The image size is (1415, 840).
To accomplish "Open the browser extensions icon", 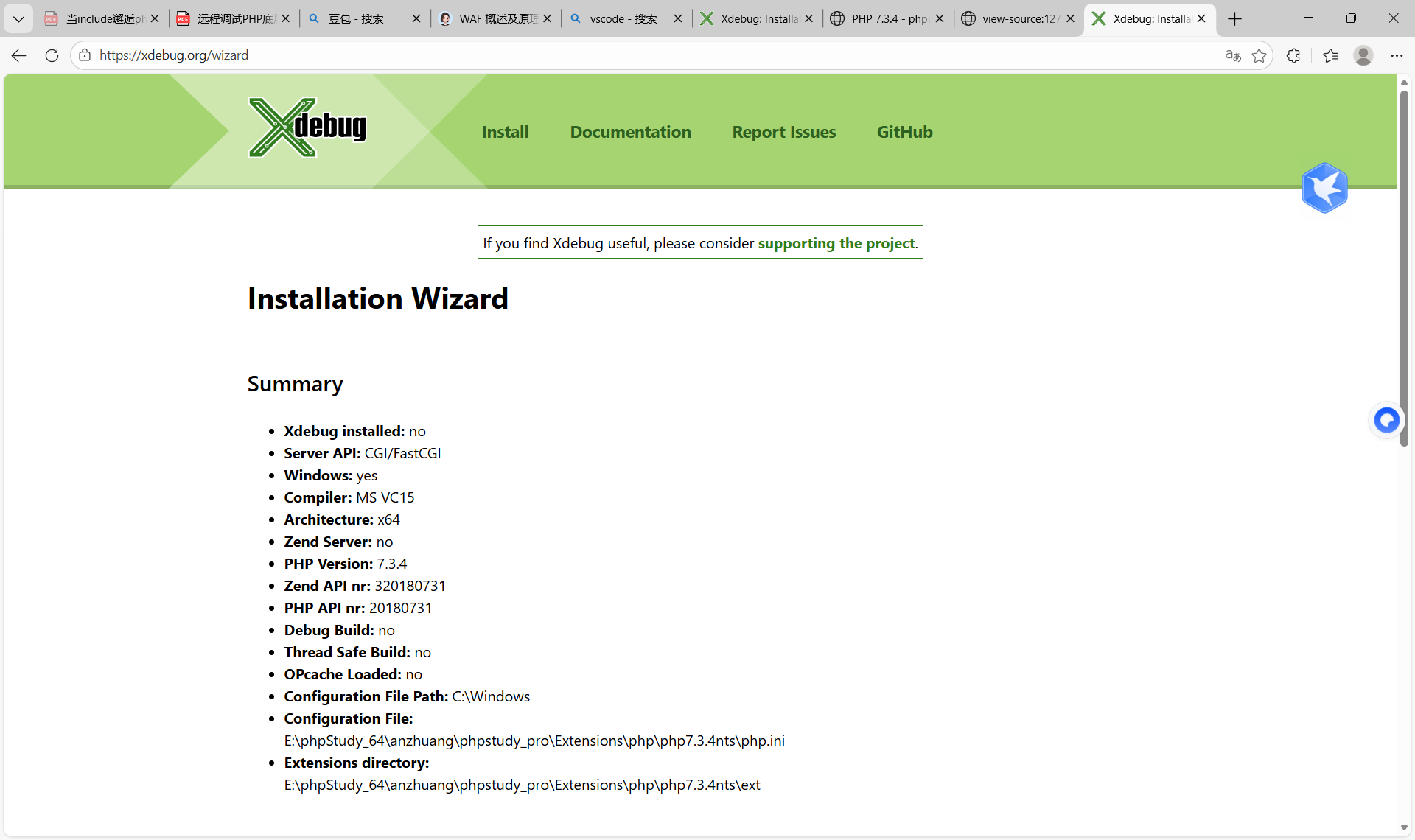I will (x=1293, y=55).
